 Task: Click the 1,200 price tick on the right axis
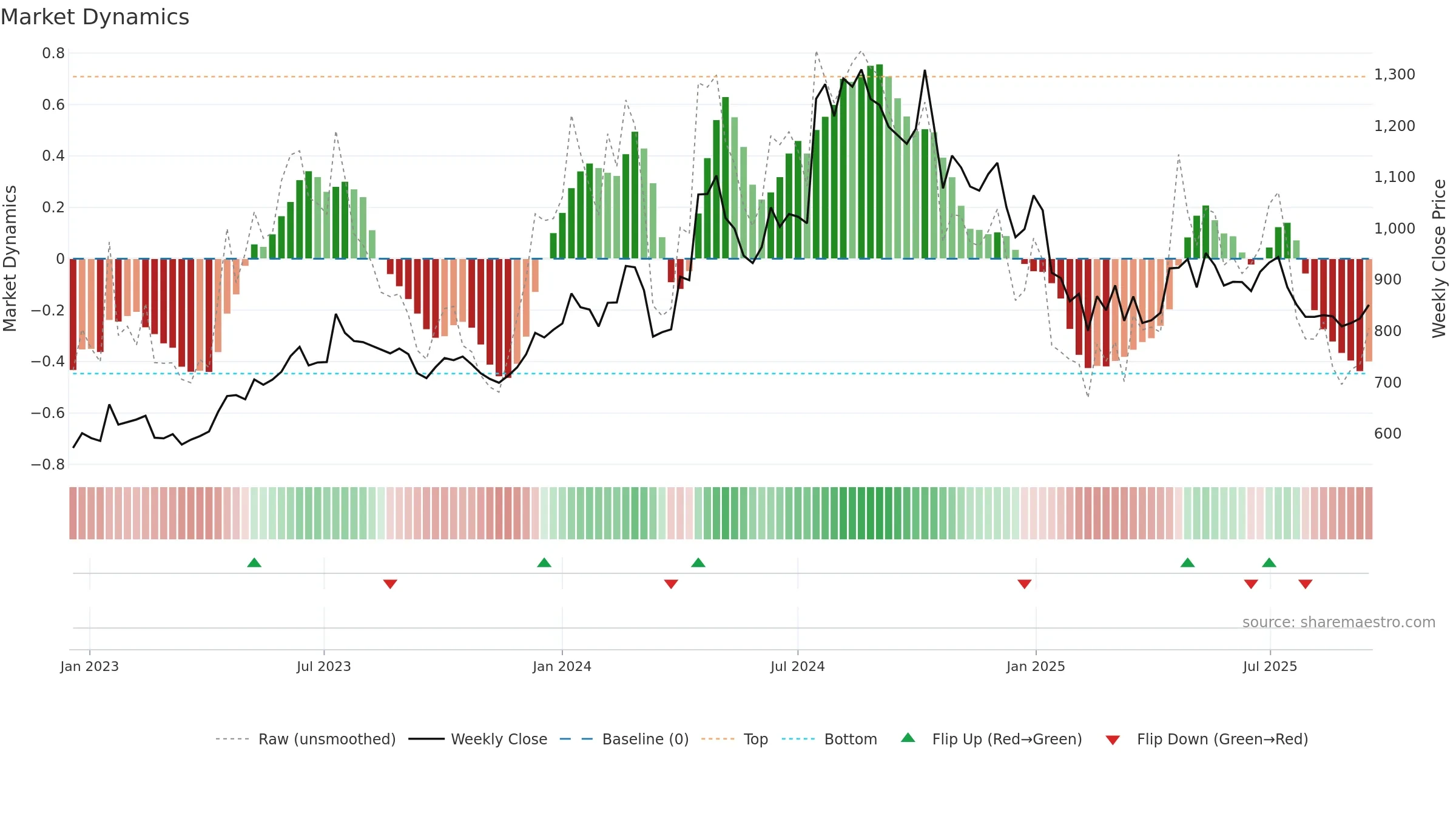(x=1395, y=126)
